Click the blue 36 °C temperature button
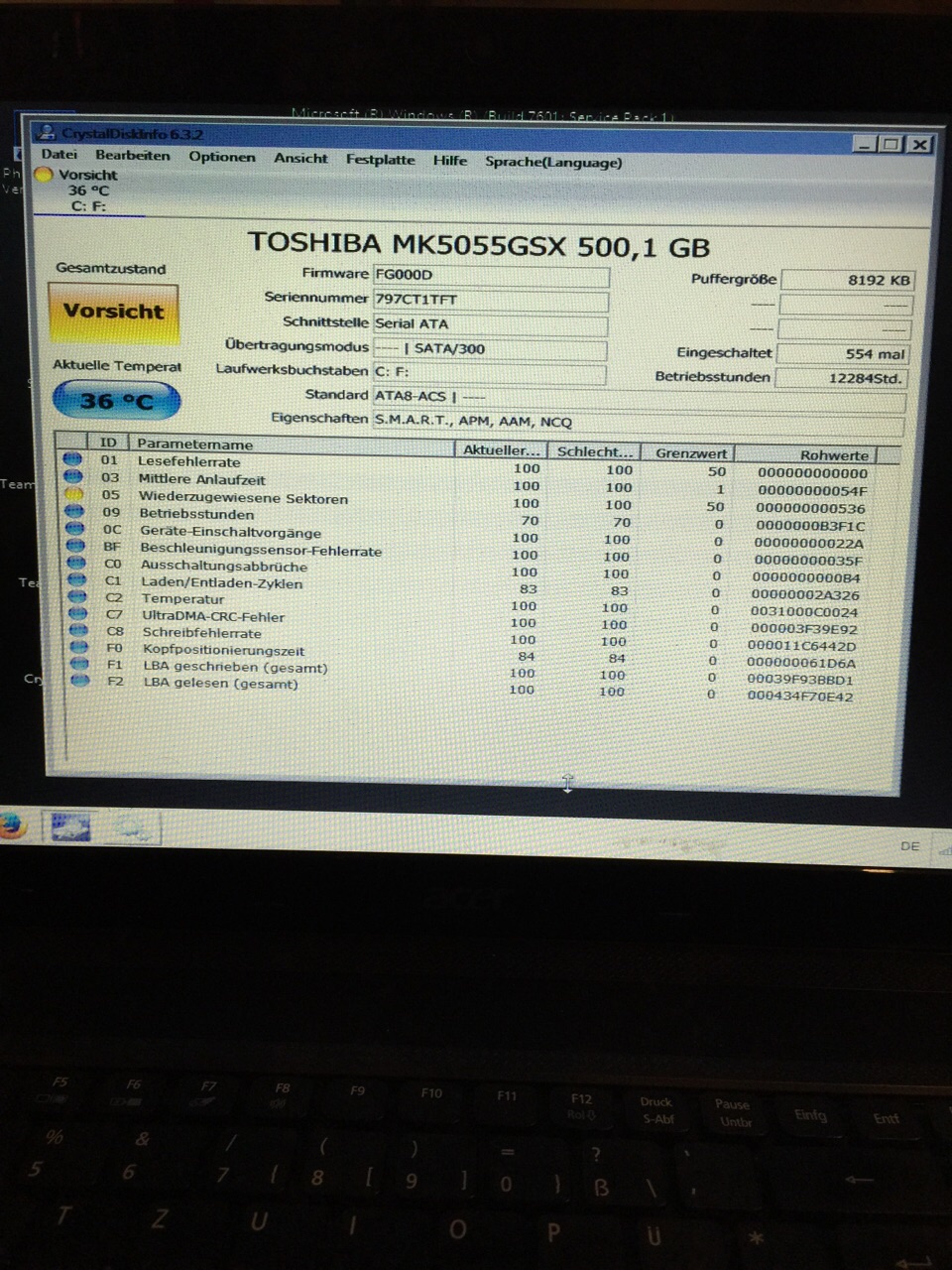This screenshot has height=1270, width=952. [x=116, y=401]
